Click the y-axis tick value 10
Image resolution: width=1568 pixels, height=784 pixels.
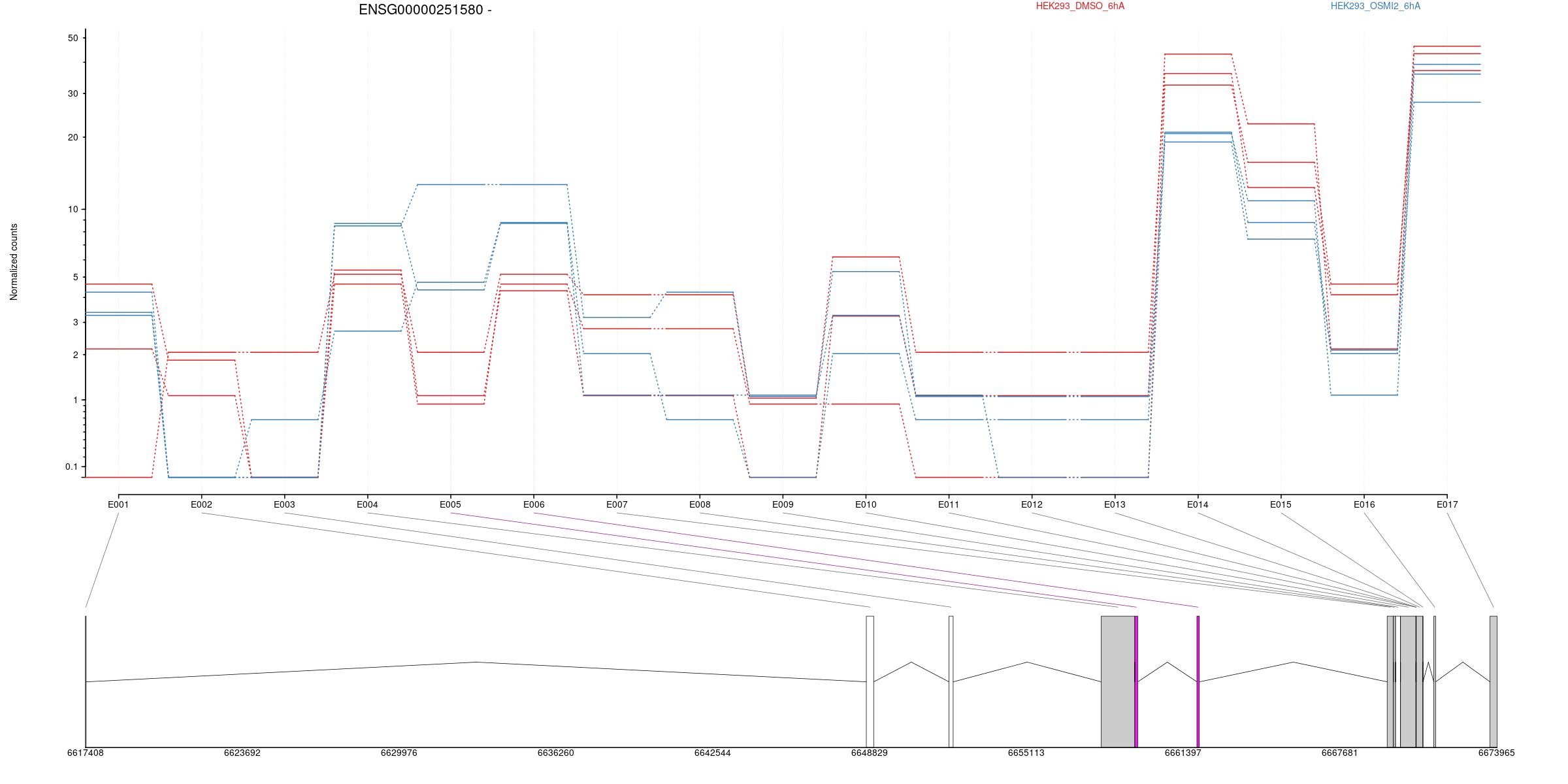pyautogui.click(x=73, y=209)
